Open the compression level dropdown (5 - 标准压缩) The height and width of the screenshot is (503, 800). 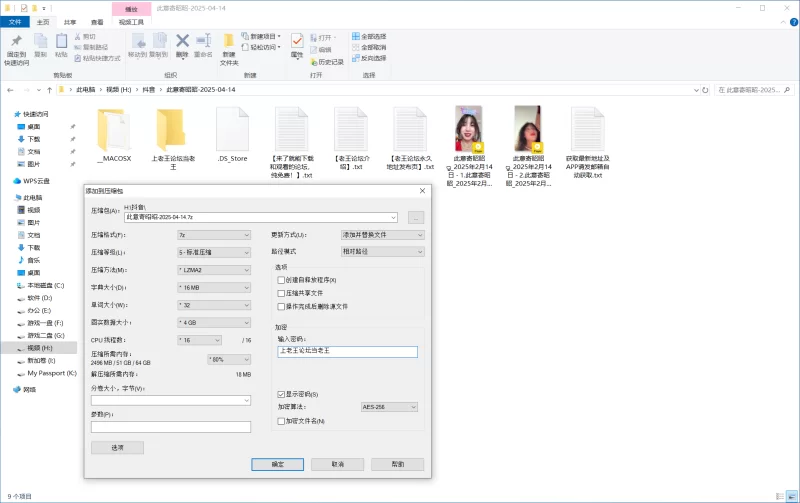pyautogui.click(x=214, y=253)
